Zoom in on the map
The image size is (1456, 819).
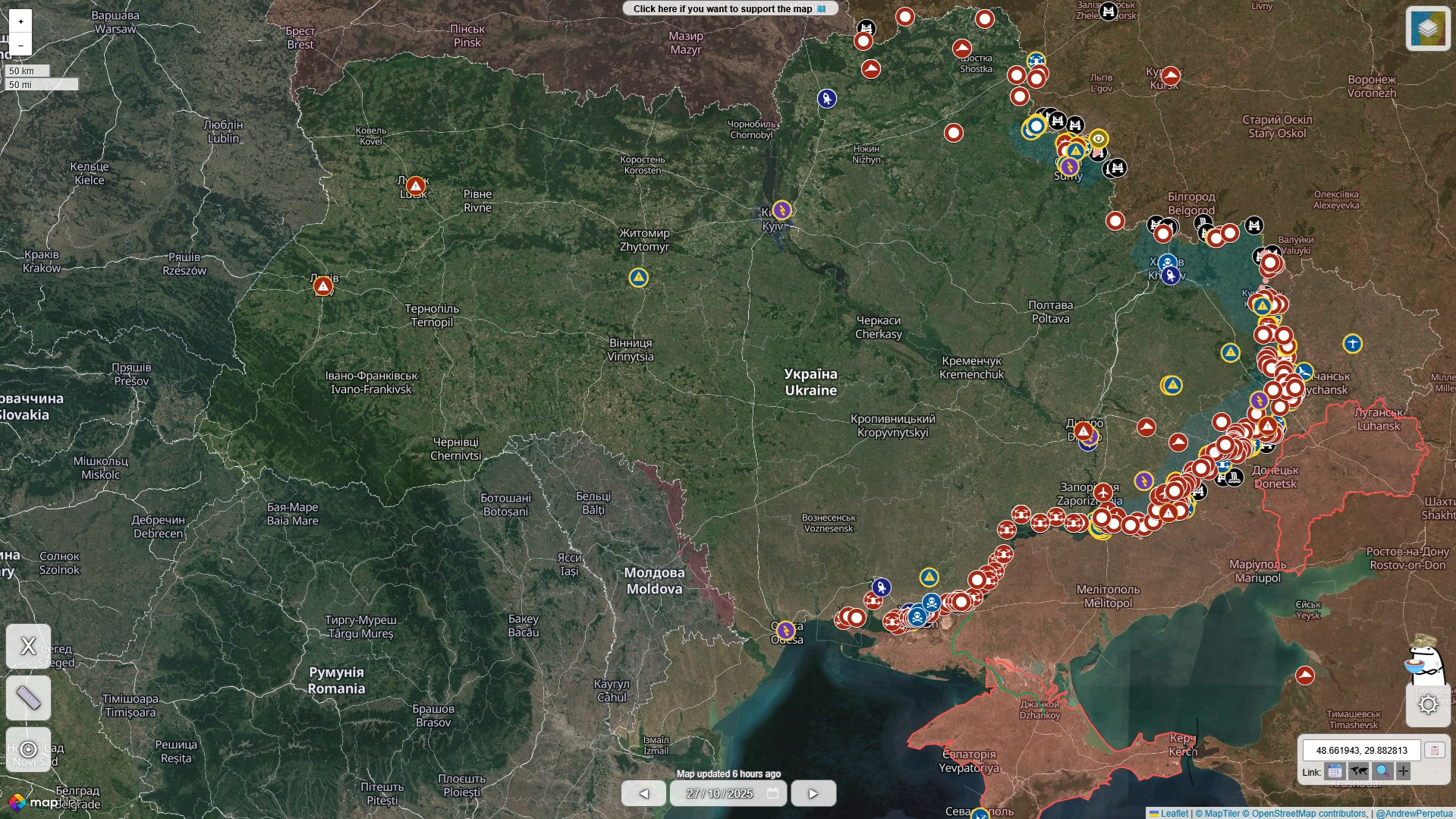click(x=20, y=21)
